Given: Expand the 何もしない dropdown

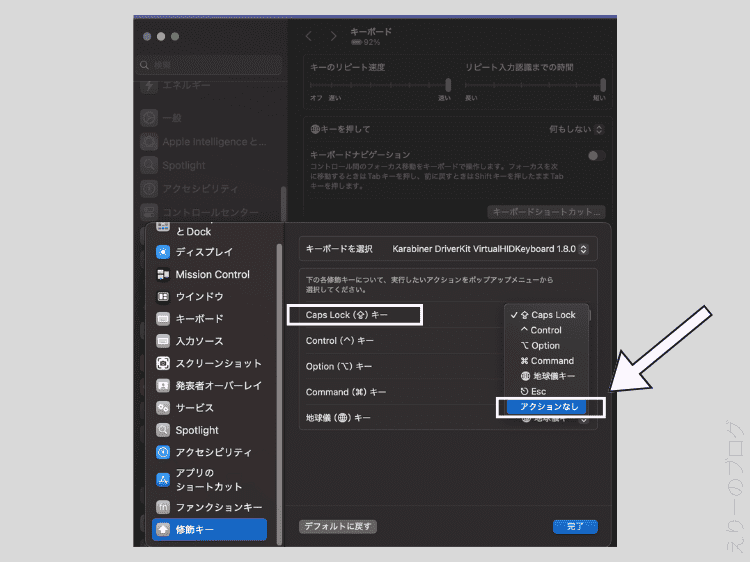Looking at the screenshot, I should click(576, 129).
